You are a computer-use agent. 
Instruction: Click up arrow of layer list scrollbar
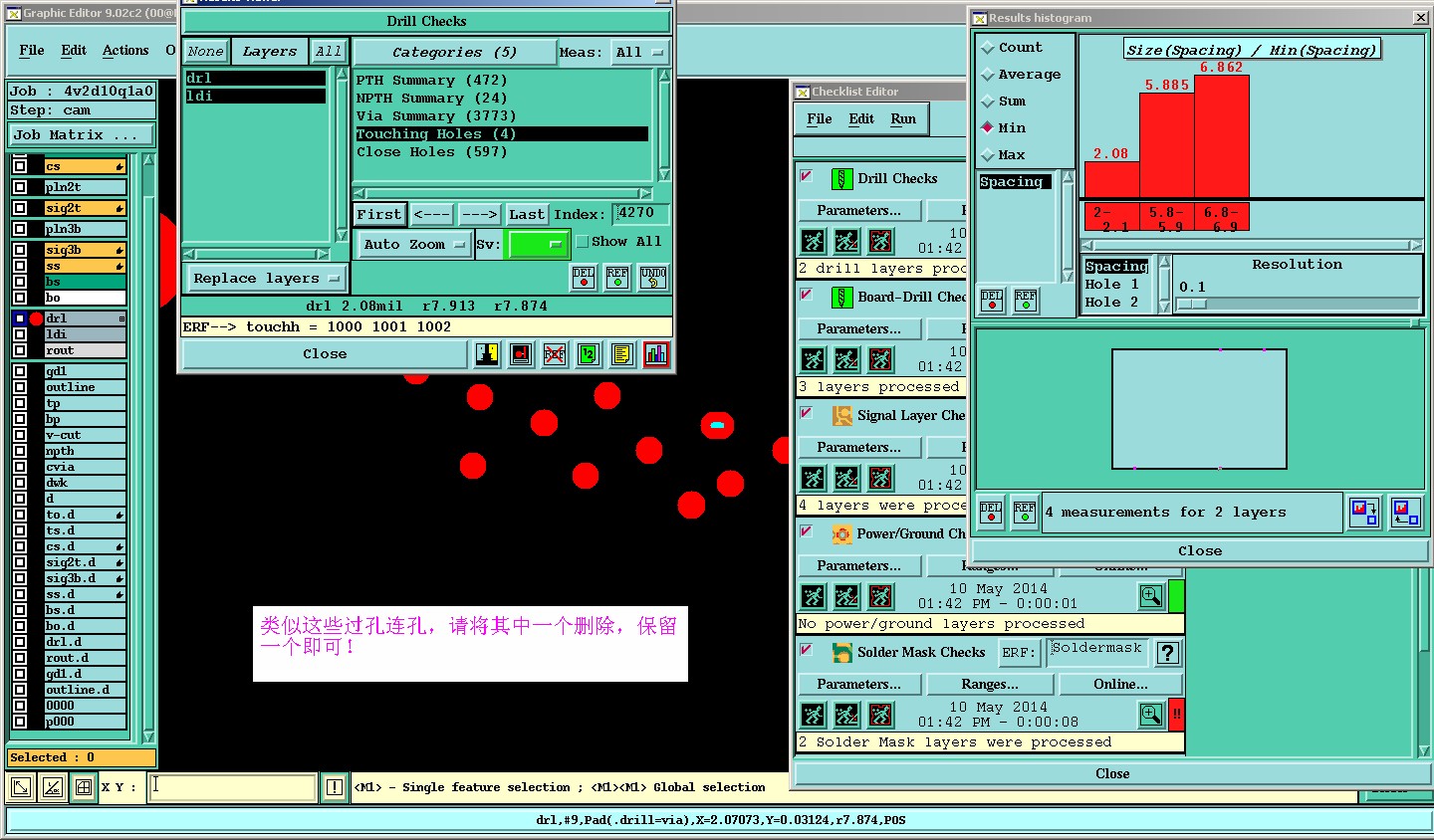coord(148,160)
